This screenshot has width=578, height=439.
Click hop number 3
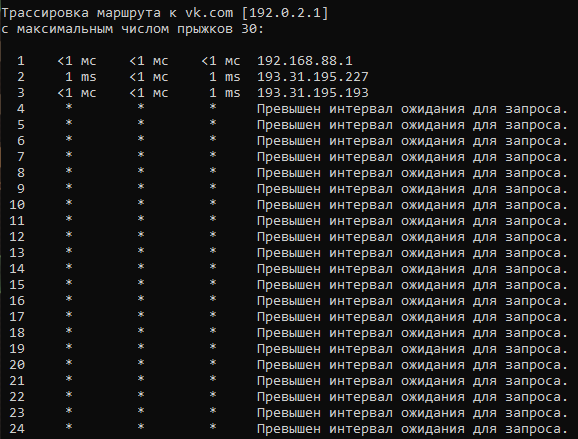pos(21,93)
